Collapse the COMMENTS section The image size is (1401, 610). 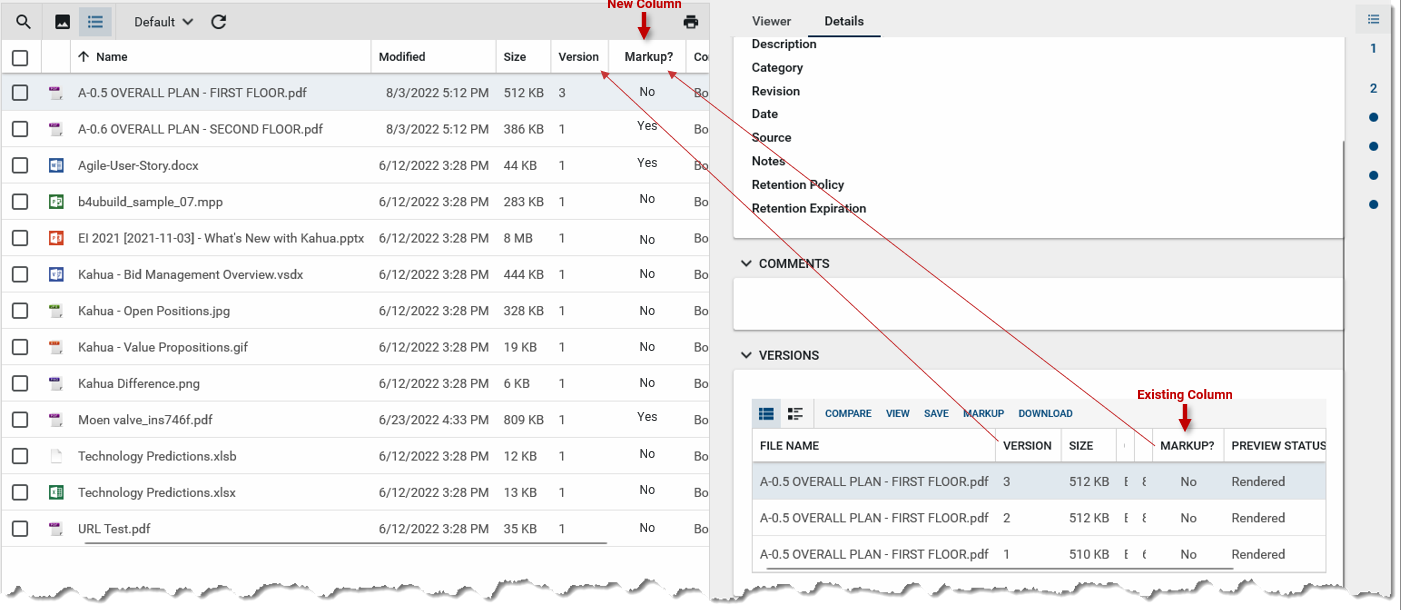[746, 264]
